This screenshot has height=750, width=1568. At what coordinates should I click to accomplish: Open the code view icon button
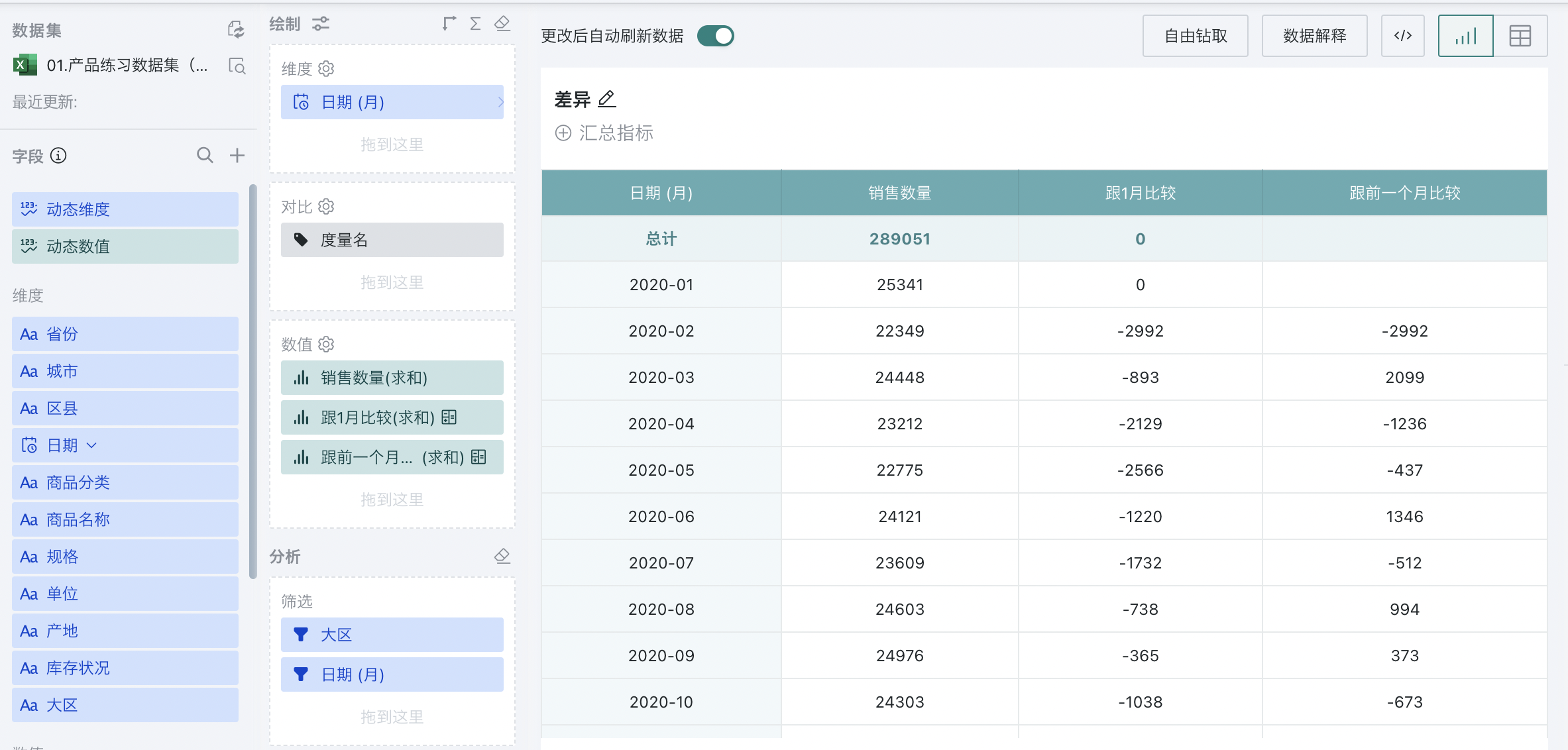(1402, 36)
